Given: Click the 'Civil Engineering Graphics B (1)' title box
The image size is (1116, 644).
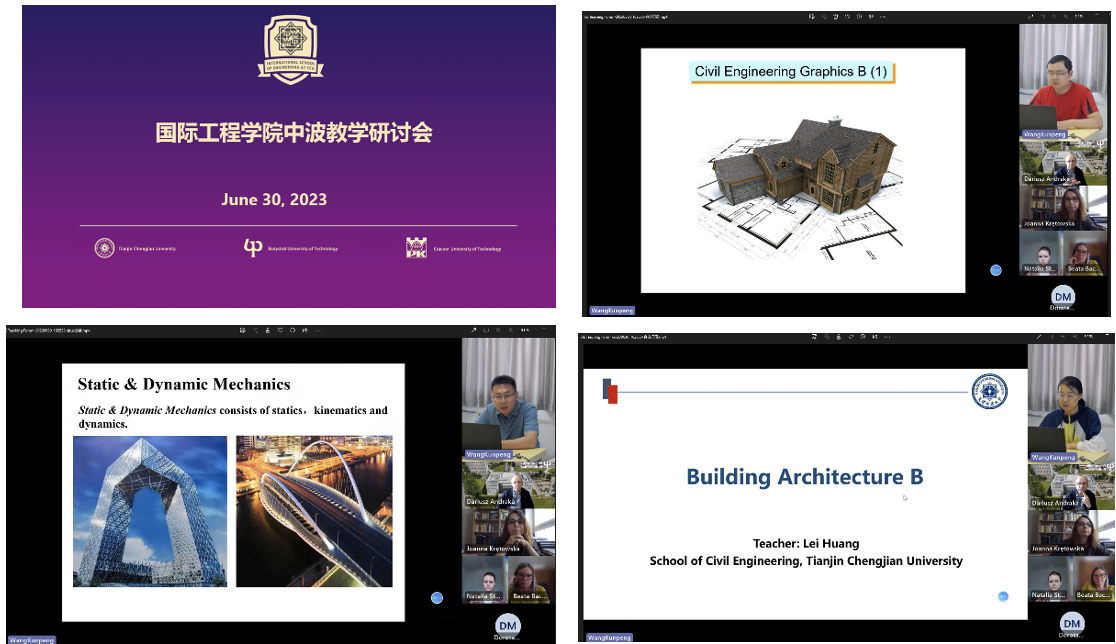Looking at the screenshot, I should [789, 71].
